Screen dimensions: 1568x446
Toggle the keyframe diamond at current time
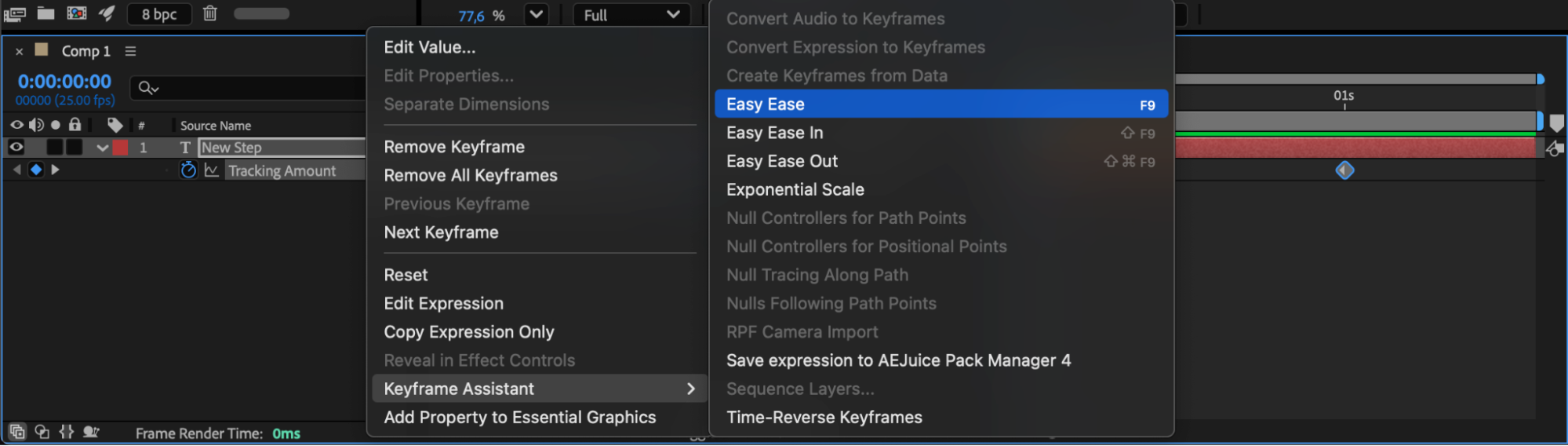point(35,170)
